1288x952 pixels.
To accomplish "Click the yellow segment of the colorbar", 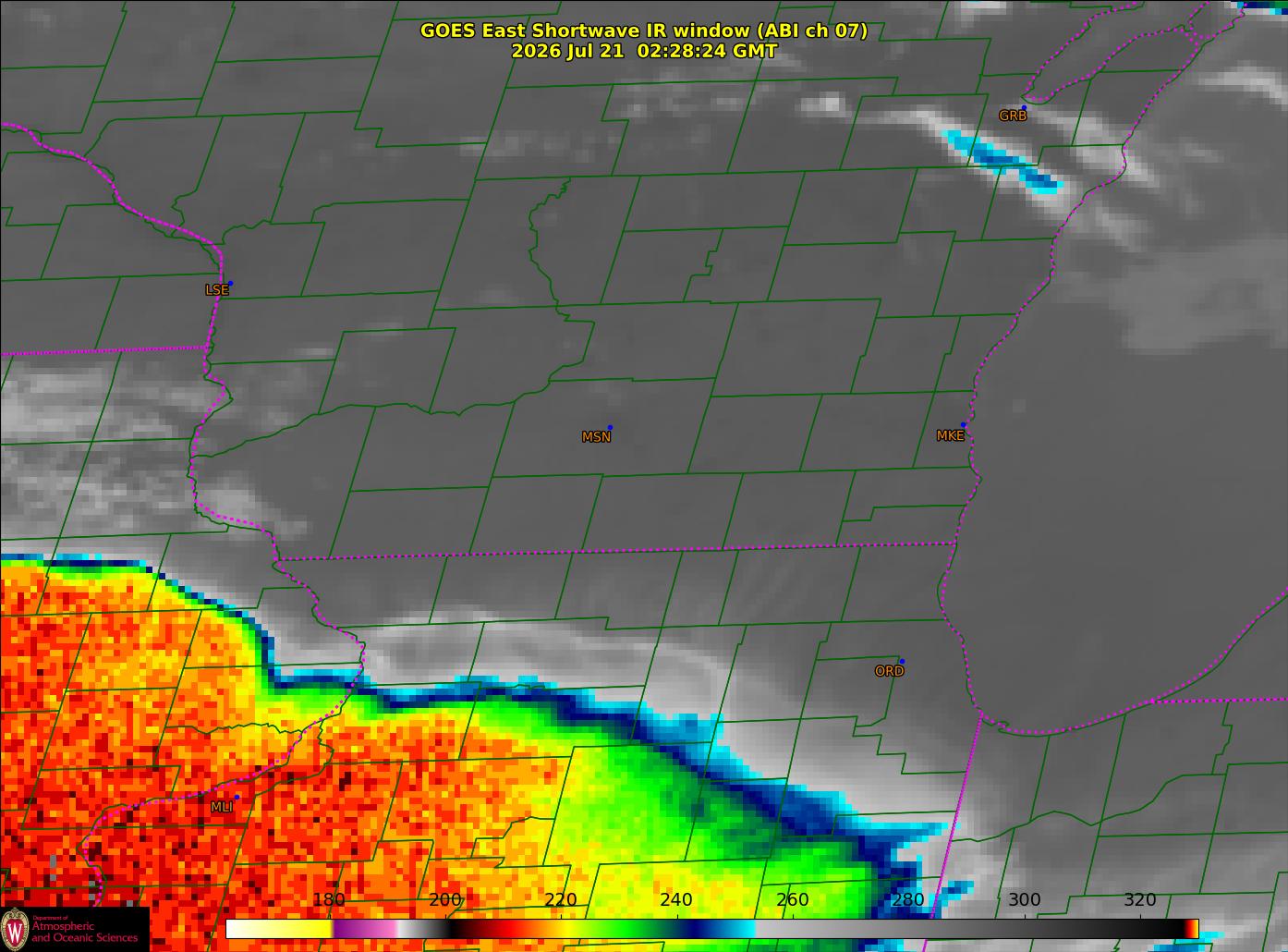I will click(x=279, y=929).
